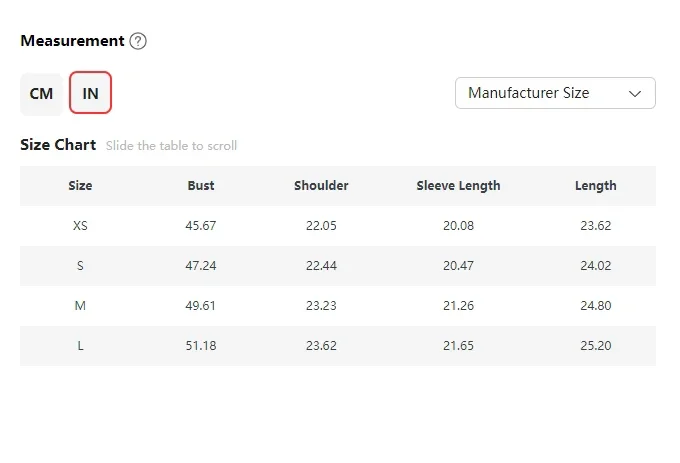Select the M size row
Image resolution: width=680 pixels, height=463 pixels.
click(x=80, y=305)
